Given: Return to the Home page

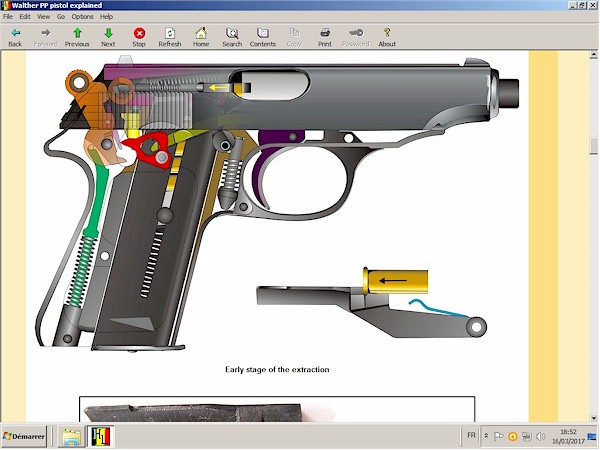Looking at the screenshot, I should coord(201,37).
